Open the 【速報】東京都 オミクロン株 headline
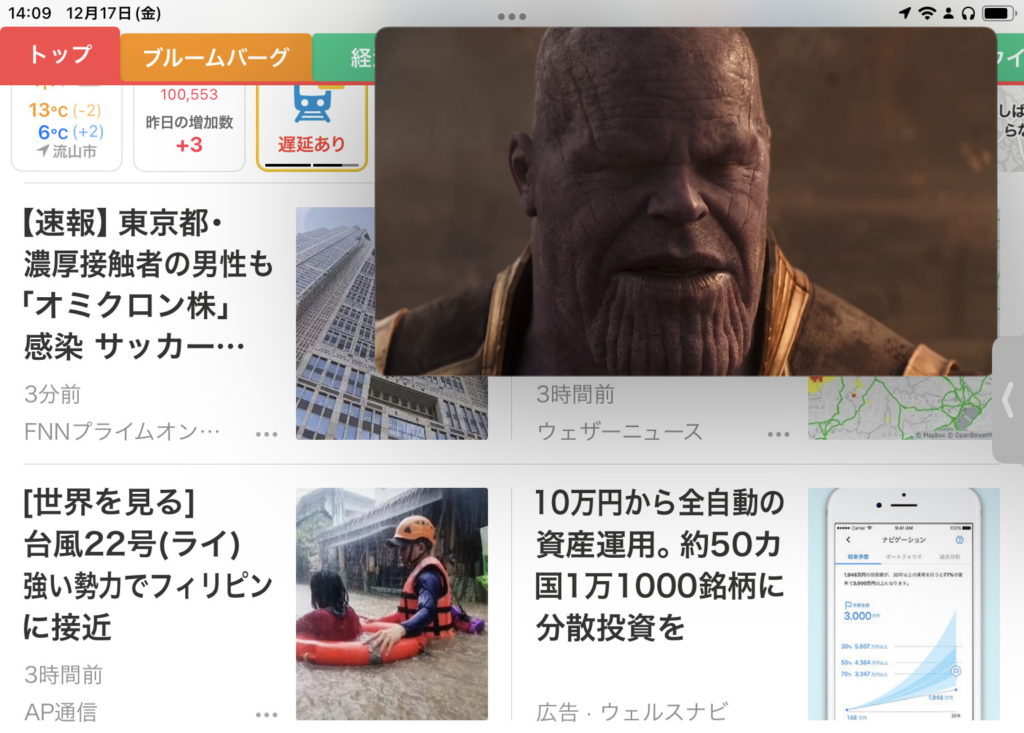 click(x=149, y=285)
